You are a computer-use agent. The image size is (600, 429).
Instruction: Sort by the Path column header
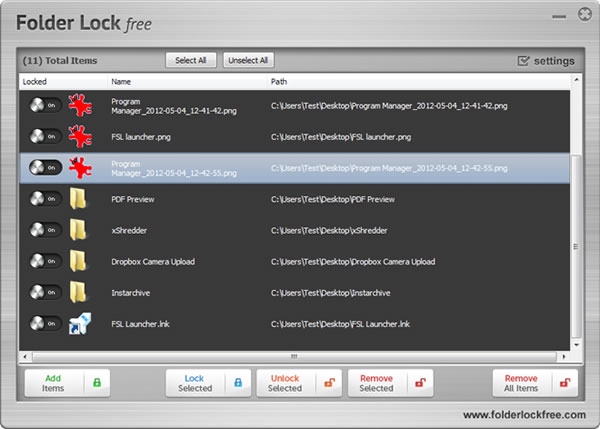point(279,82)
